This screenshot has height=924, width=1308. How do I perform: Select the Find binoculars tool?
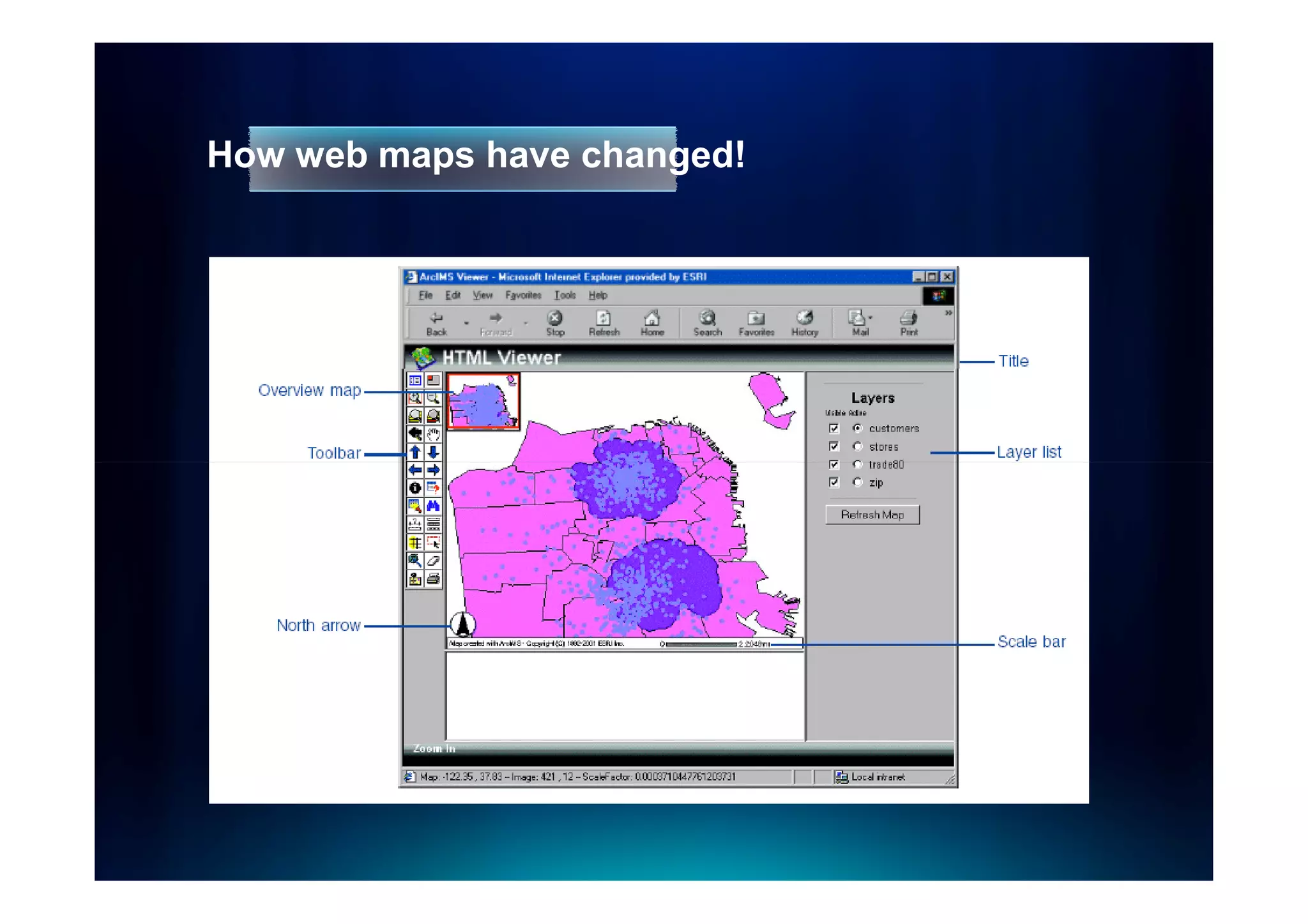[x=433, y=506]
